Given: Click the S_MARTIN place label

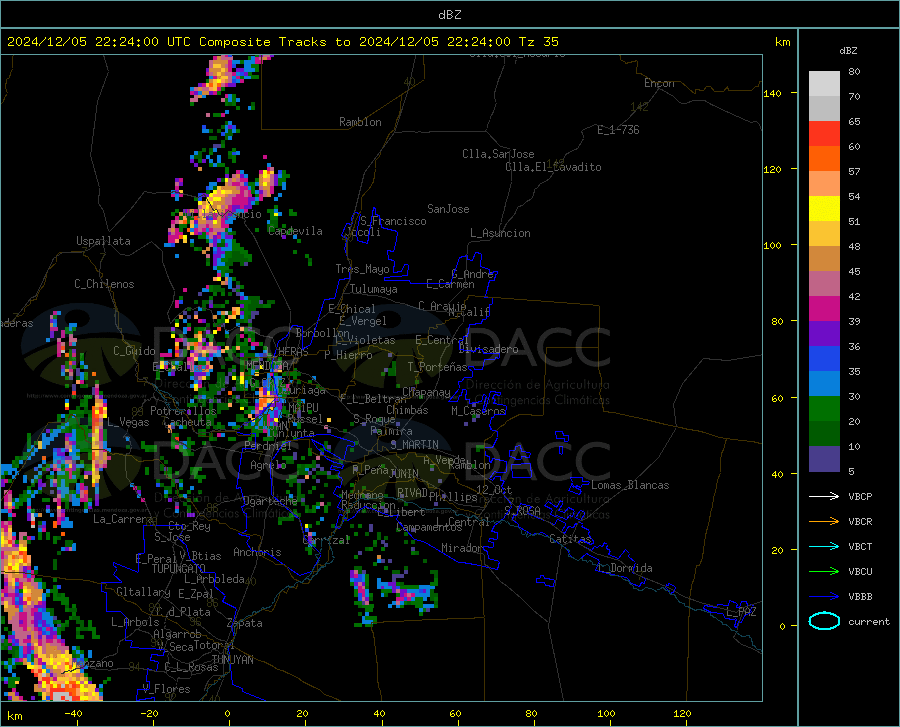Looking at the screenshot, I should coord(414,445).
